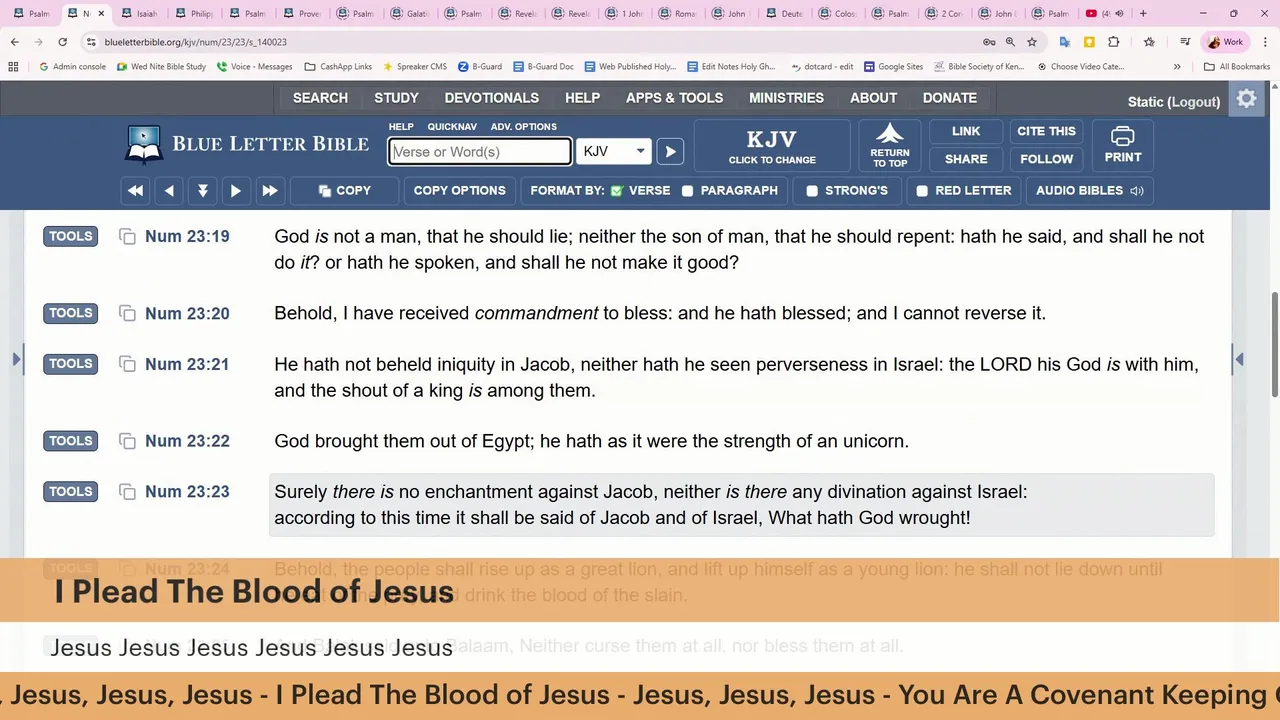
Task: Click verse reference Num 23:21
Action: [x=187, y=365]
